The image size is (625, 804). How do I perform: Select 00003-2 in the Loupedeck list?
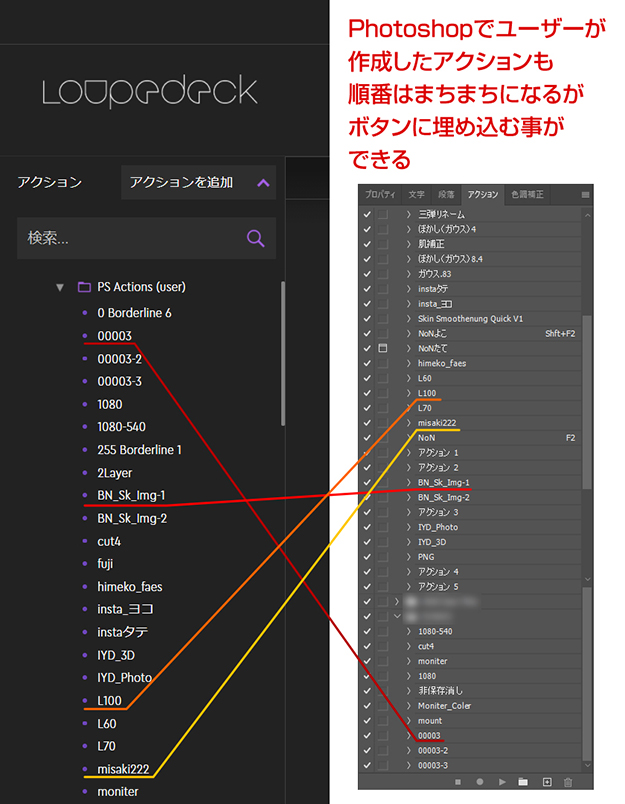coord(119,359)
